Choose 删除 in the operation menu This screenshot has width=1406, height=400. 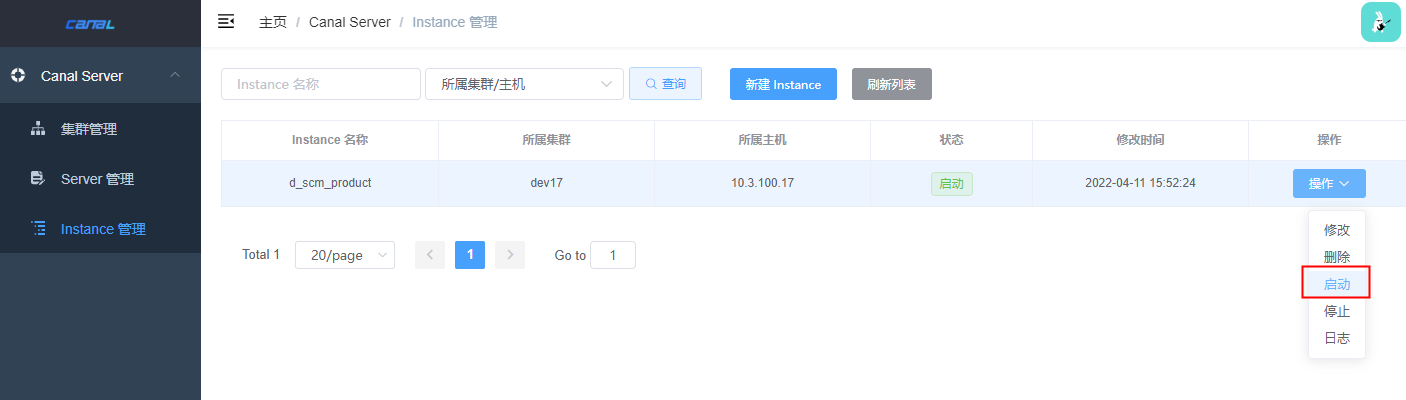[1336, 257]
